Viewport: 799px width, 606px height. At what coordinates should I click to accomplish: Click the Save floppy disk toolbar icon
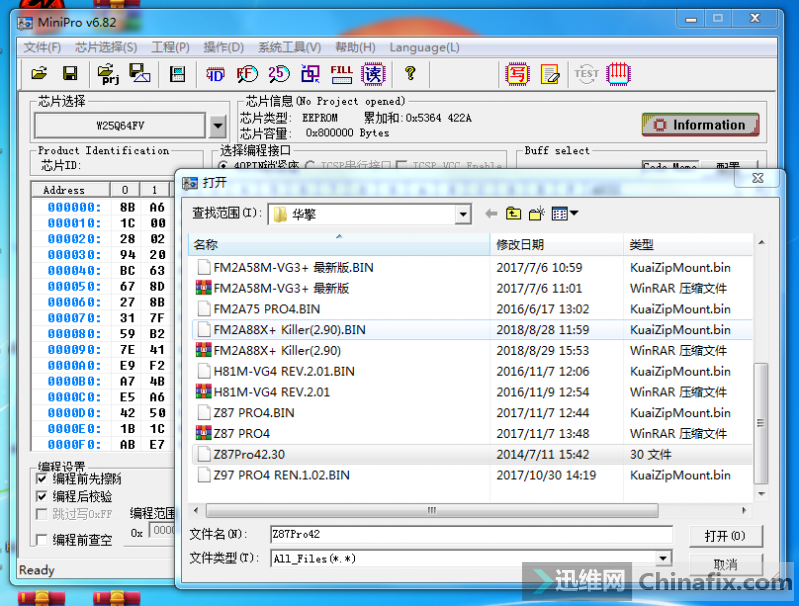(x=70, y=74)
